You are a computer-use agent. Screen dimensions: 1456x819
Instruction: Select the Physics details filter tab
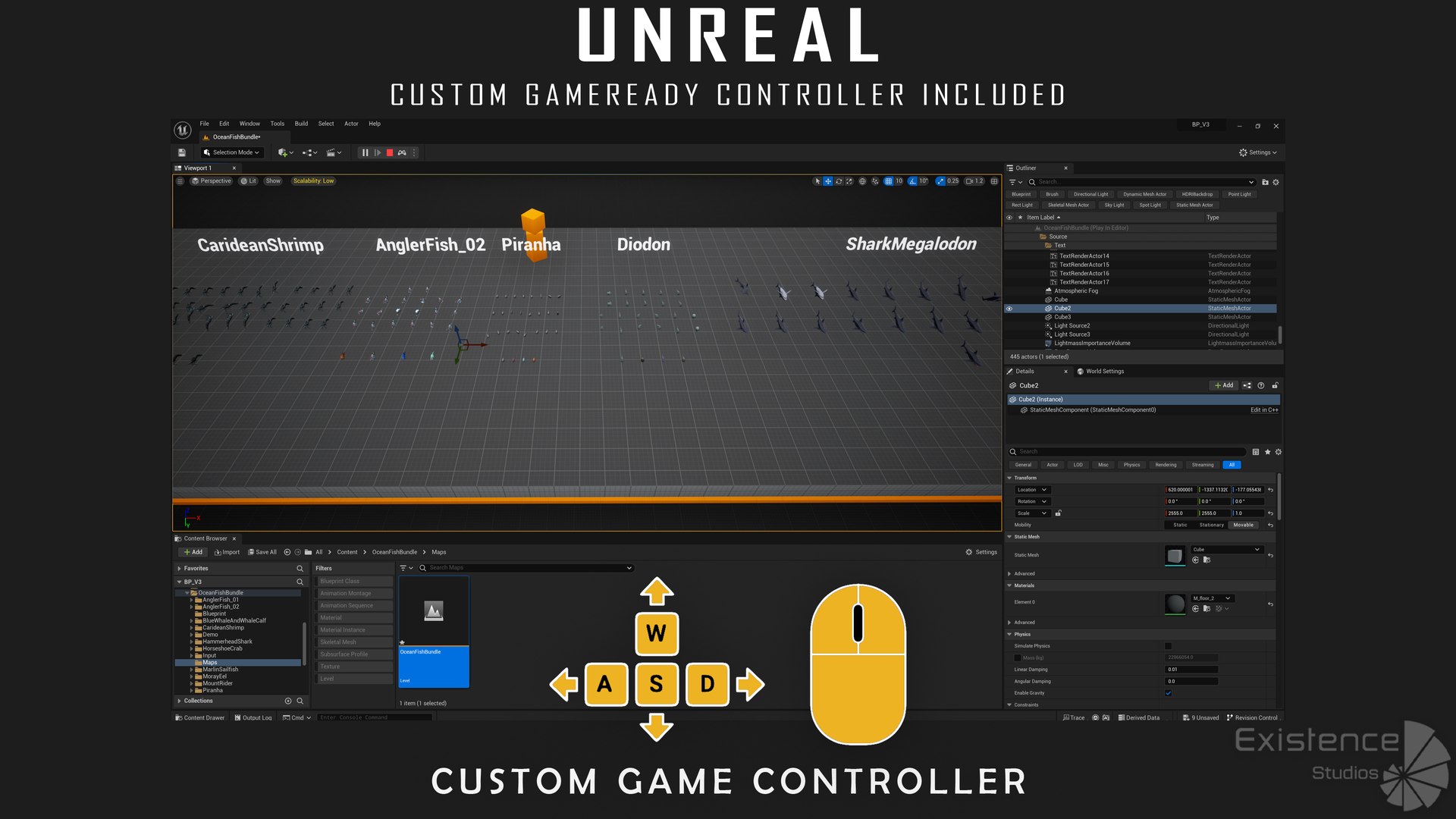tap(1131, 465)
